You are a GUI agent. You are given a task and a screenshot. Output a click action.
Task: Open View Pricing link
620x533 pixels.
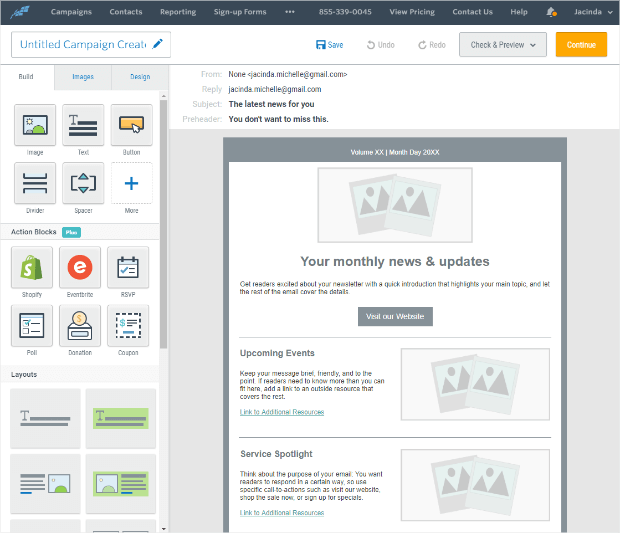(412, 12)
